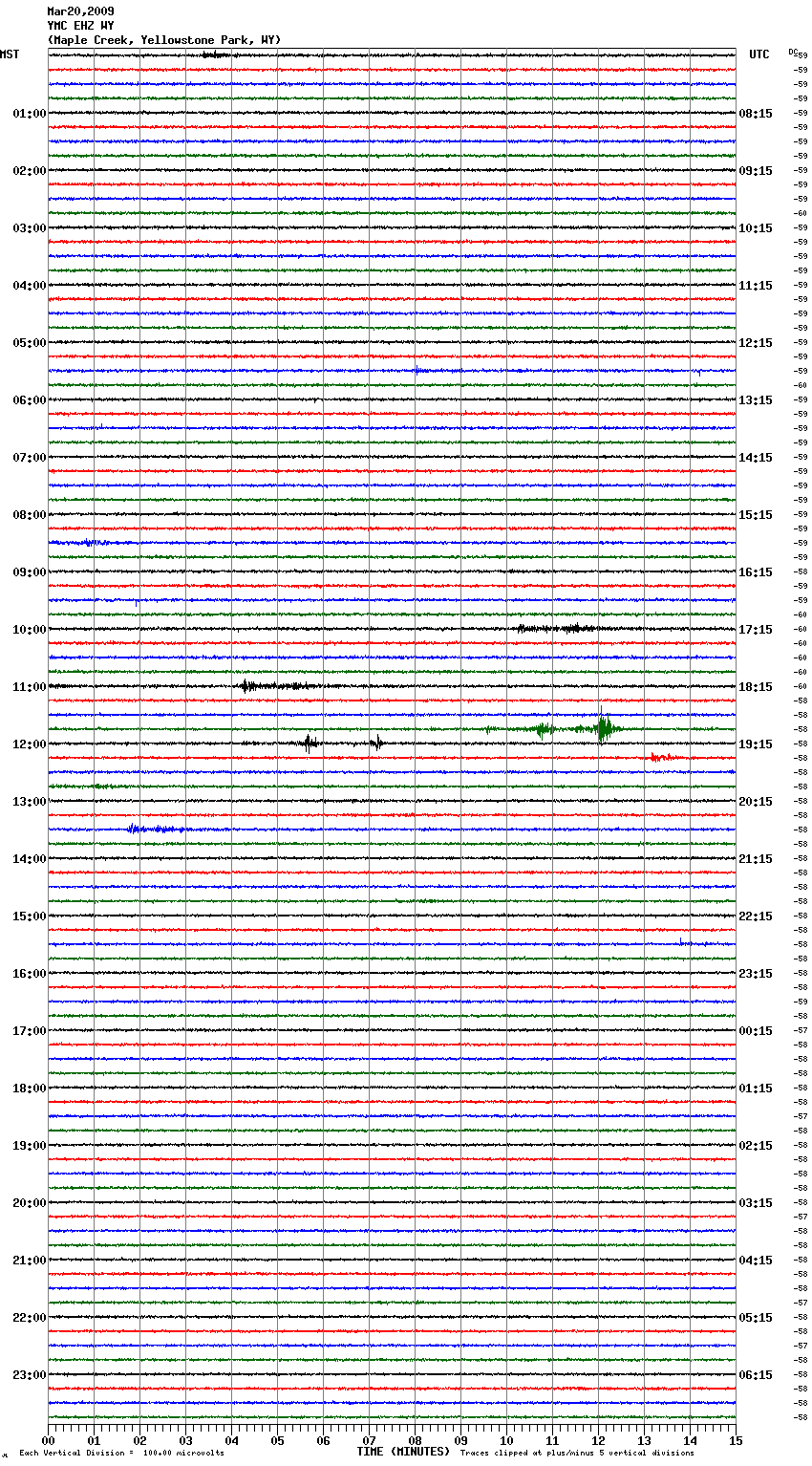Select the 14:00 MST time label

30,859
